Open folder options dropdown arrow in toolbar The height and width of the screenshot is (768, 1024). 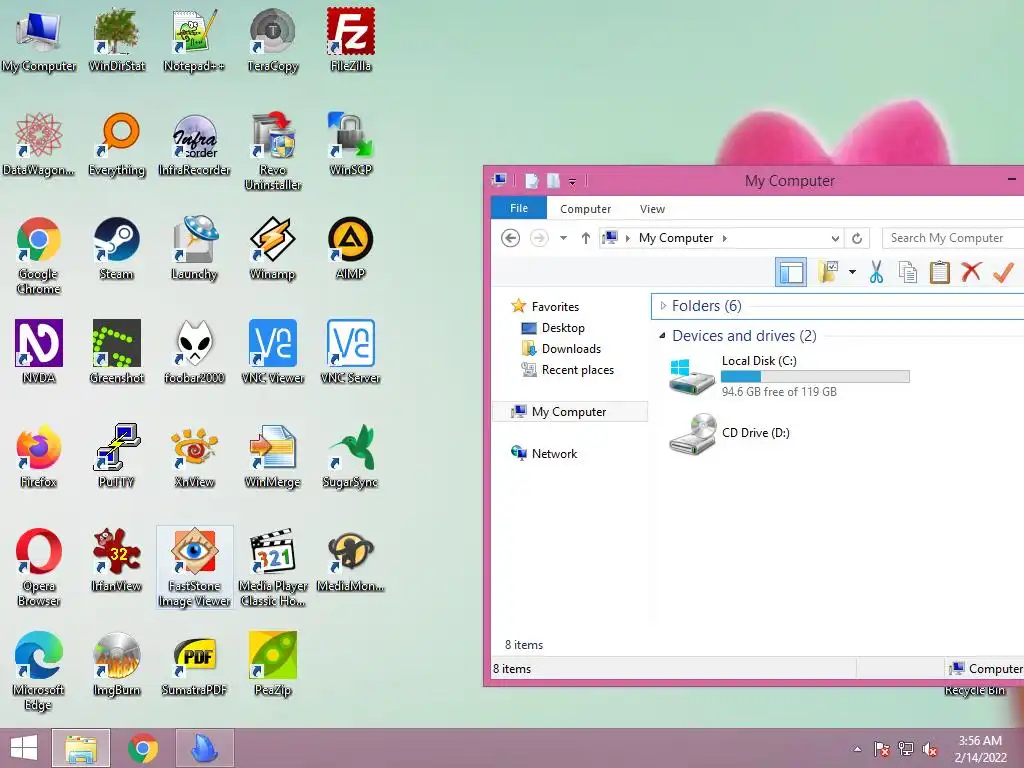852,272
